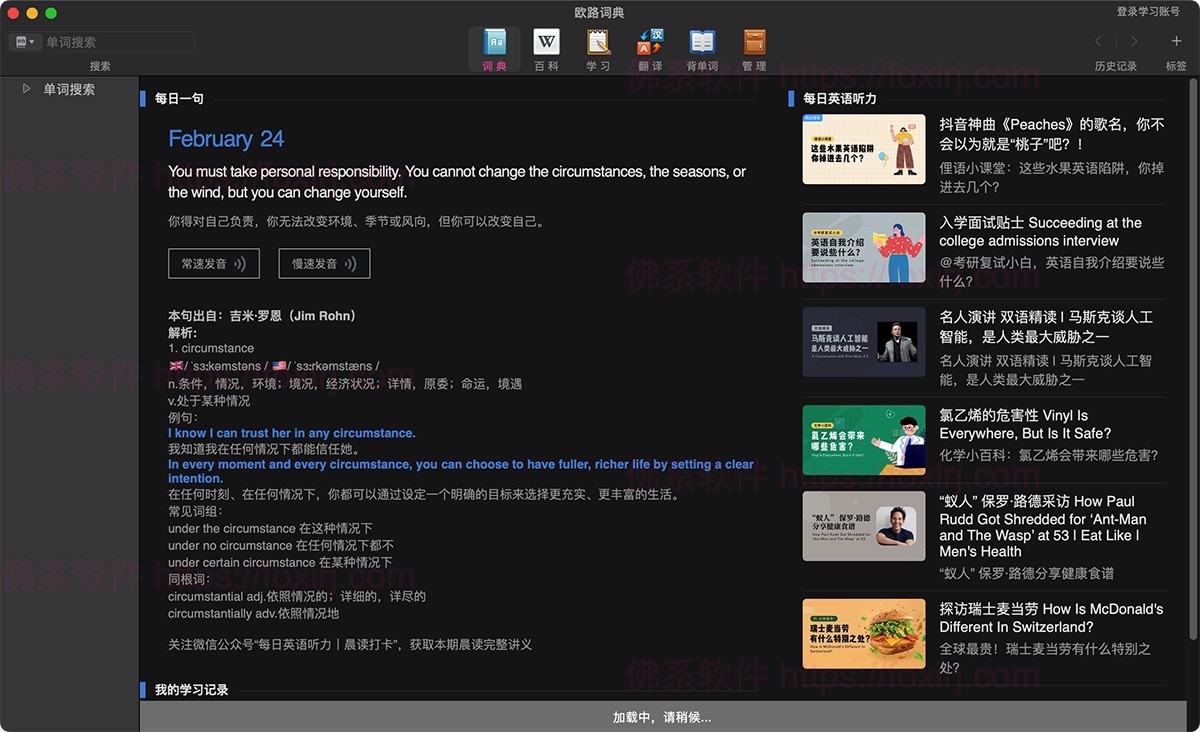Open the Vinyl Is Everywhere article title
This screenshot has width=1200, height=732.
1012,424
